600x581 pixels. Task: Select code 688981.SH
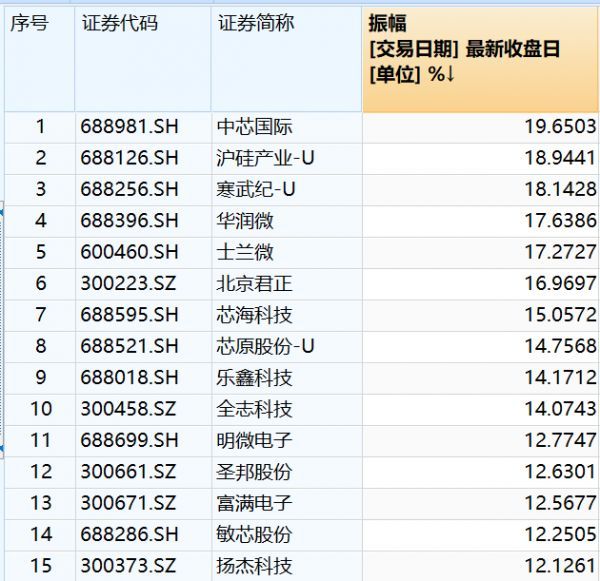coord(129,127)
